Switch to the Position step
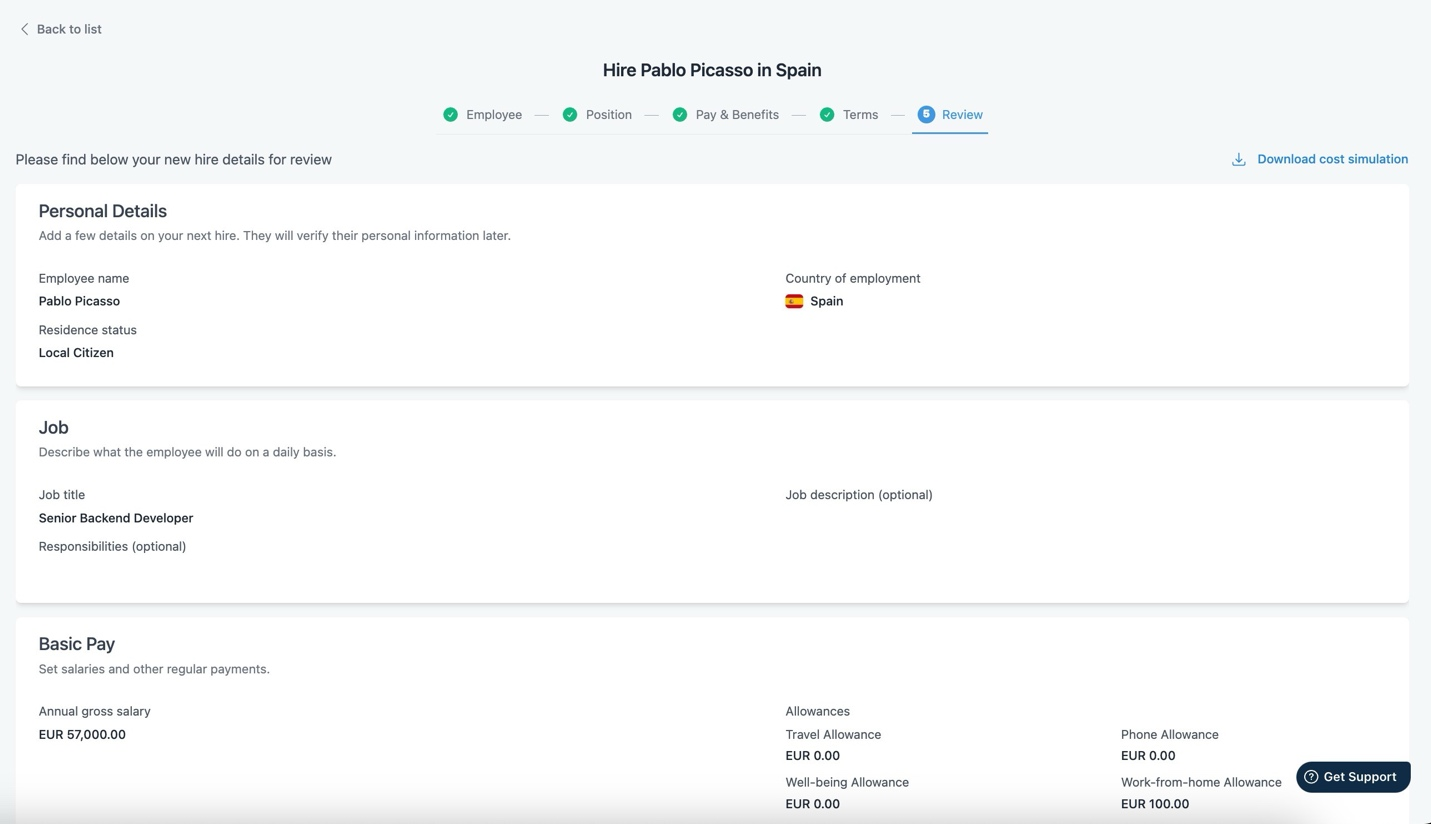Image resolution: width=1431 pixels, height=824 pixels. coord(608,115)
